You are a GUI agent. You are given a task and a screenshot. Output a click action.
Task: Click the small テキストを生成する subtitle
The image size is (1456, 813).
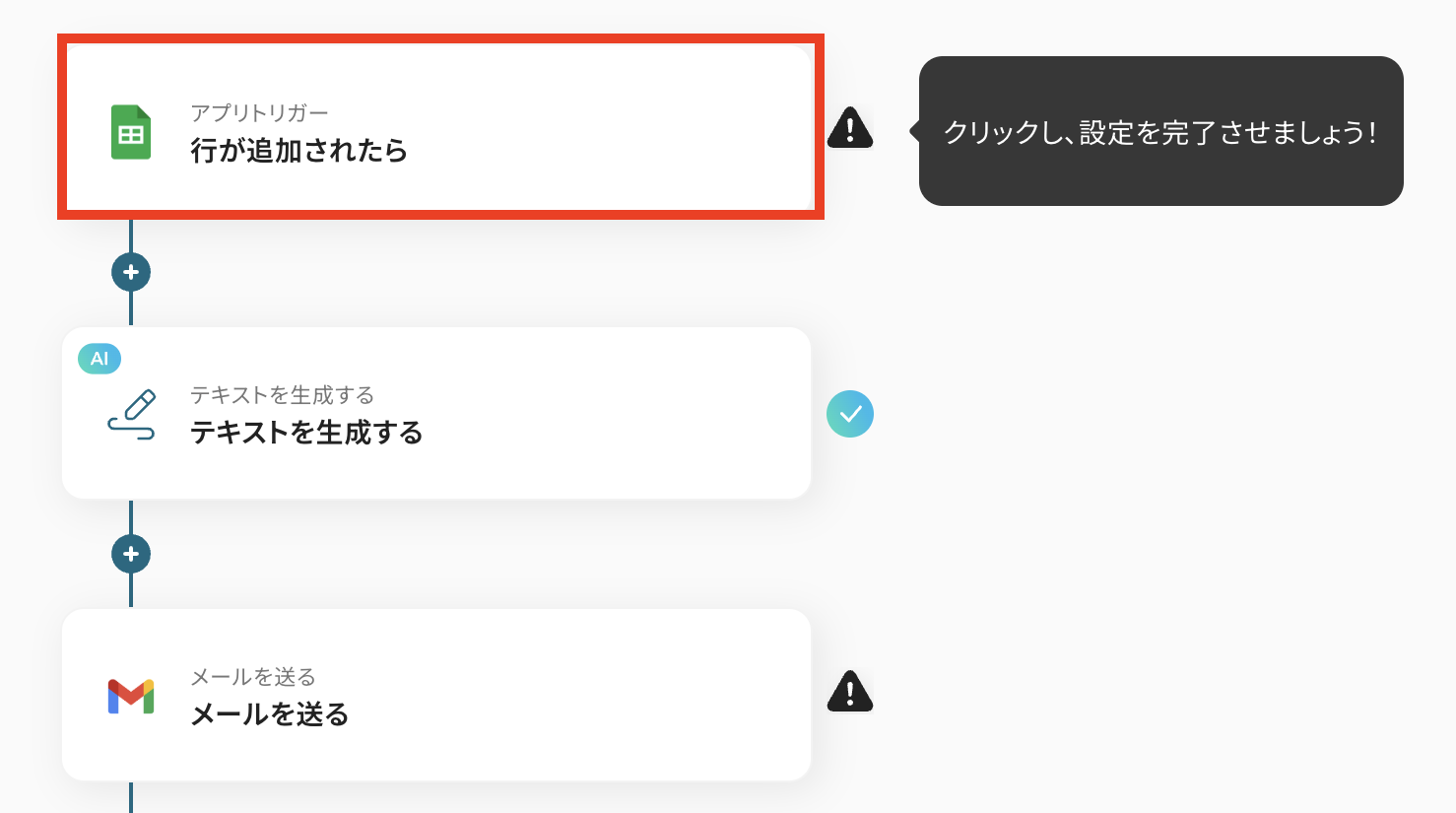click(x=282, y=395)
